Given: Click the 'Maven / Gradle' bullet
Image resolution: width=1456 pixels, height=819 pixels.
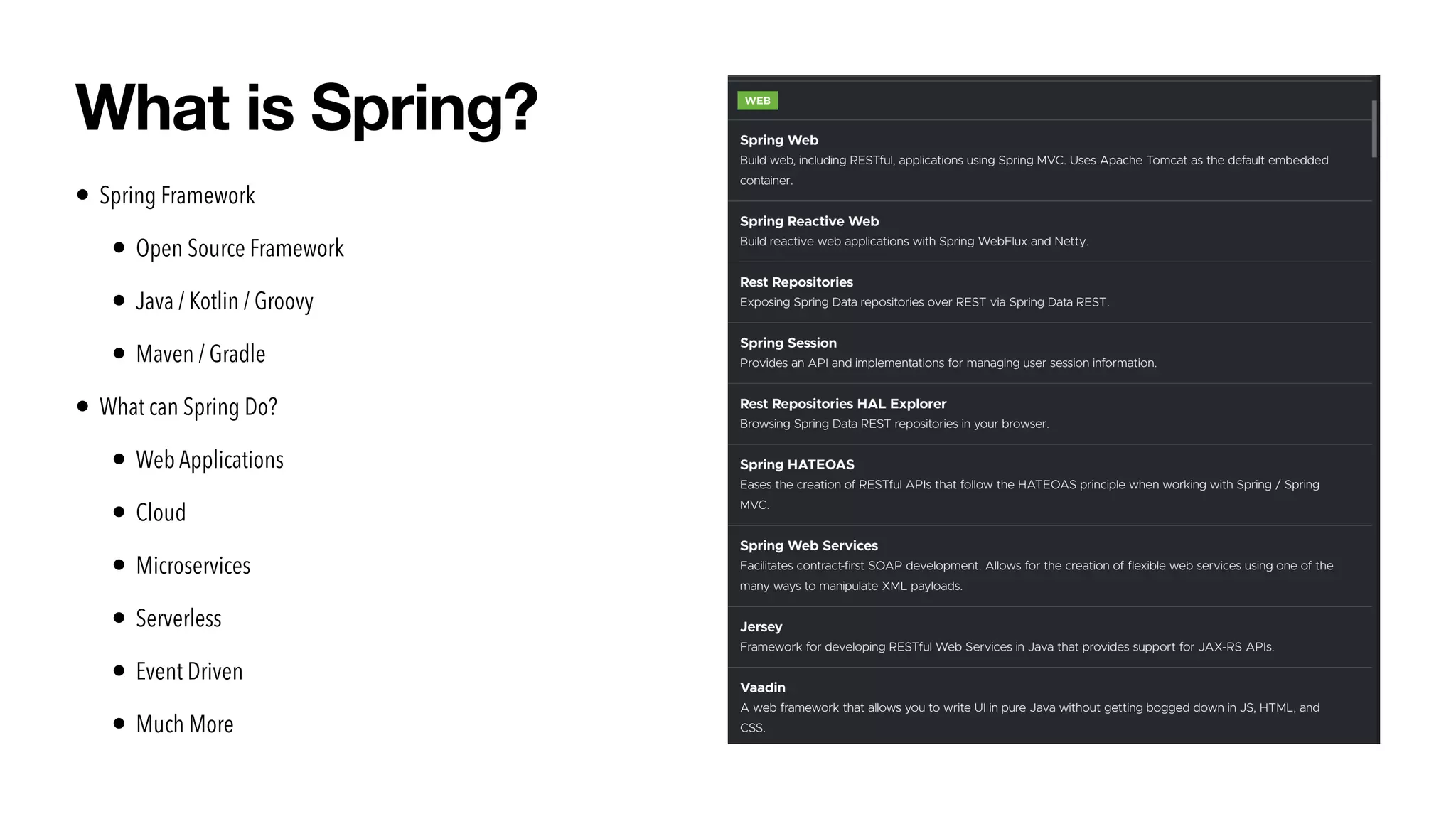Looking at the screenshot, I should pos(200,354).
